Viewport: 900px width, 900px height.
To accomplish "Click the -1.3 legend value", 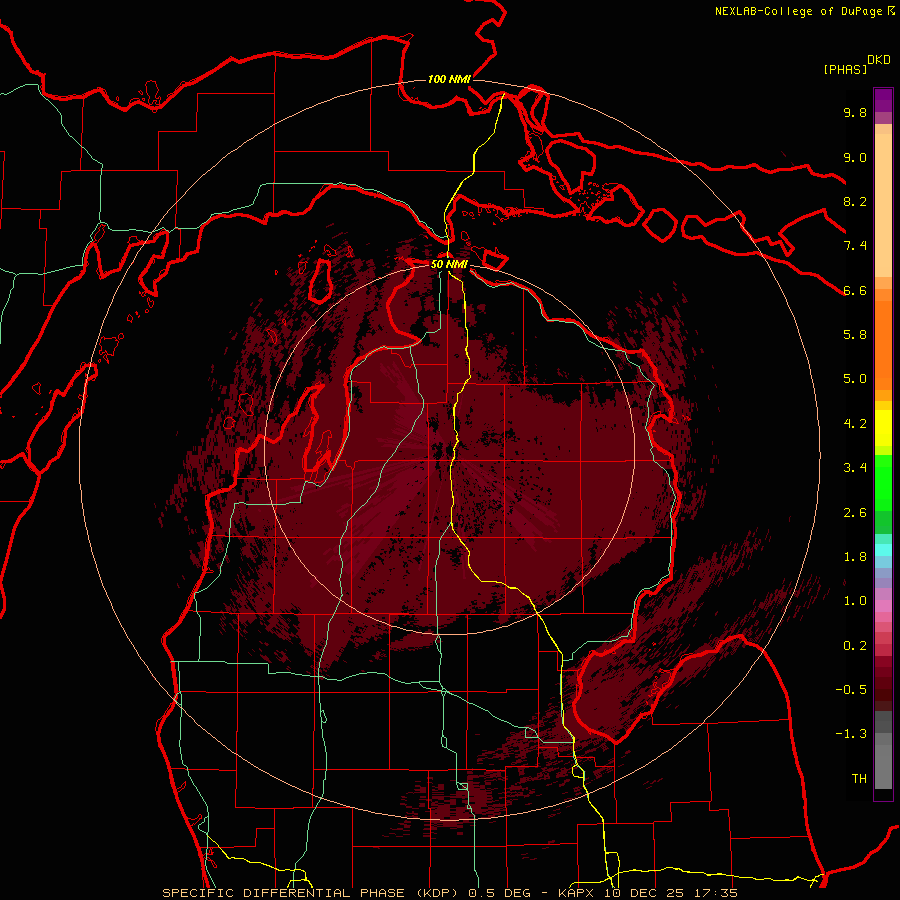I will [851, 734].
